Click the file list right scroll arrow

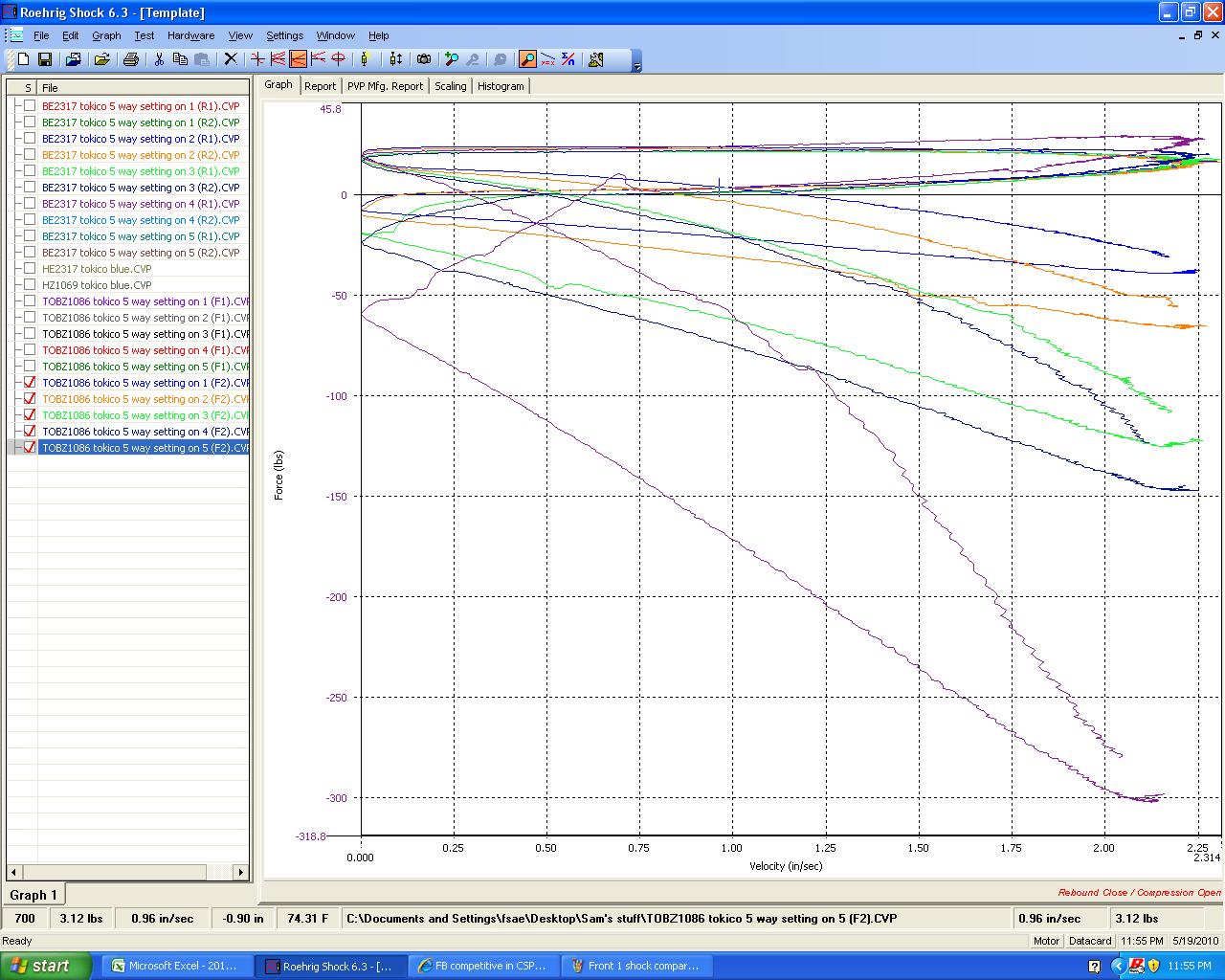[241, 872]
